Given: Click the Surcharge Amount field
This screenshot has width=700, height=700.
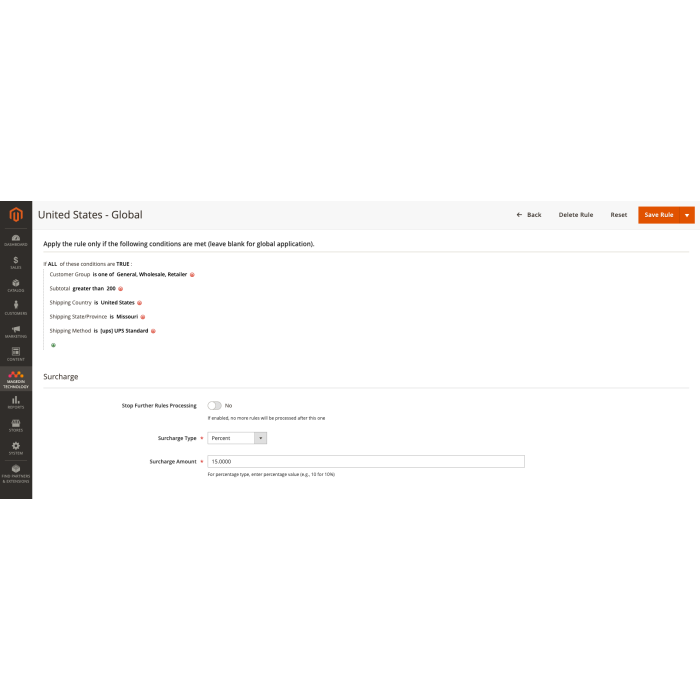Looking at the screenshot, I should click(x=366, y=462).
